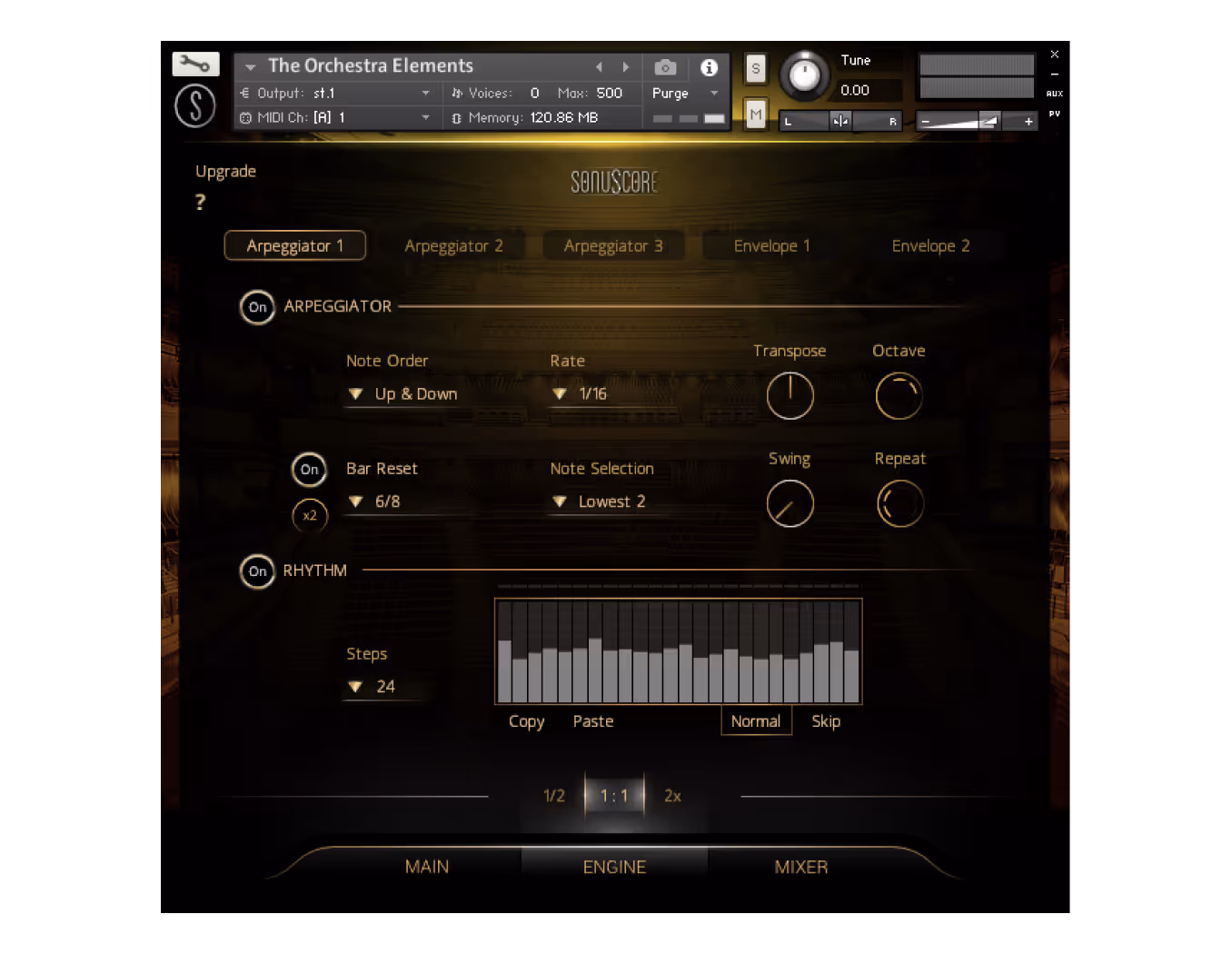Click the pan center marker icon
Viewport: 1232px width, 954px height.
840,121
